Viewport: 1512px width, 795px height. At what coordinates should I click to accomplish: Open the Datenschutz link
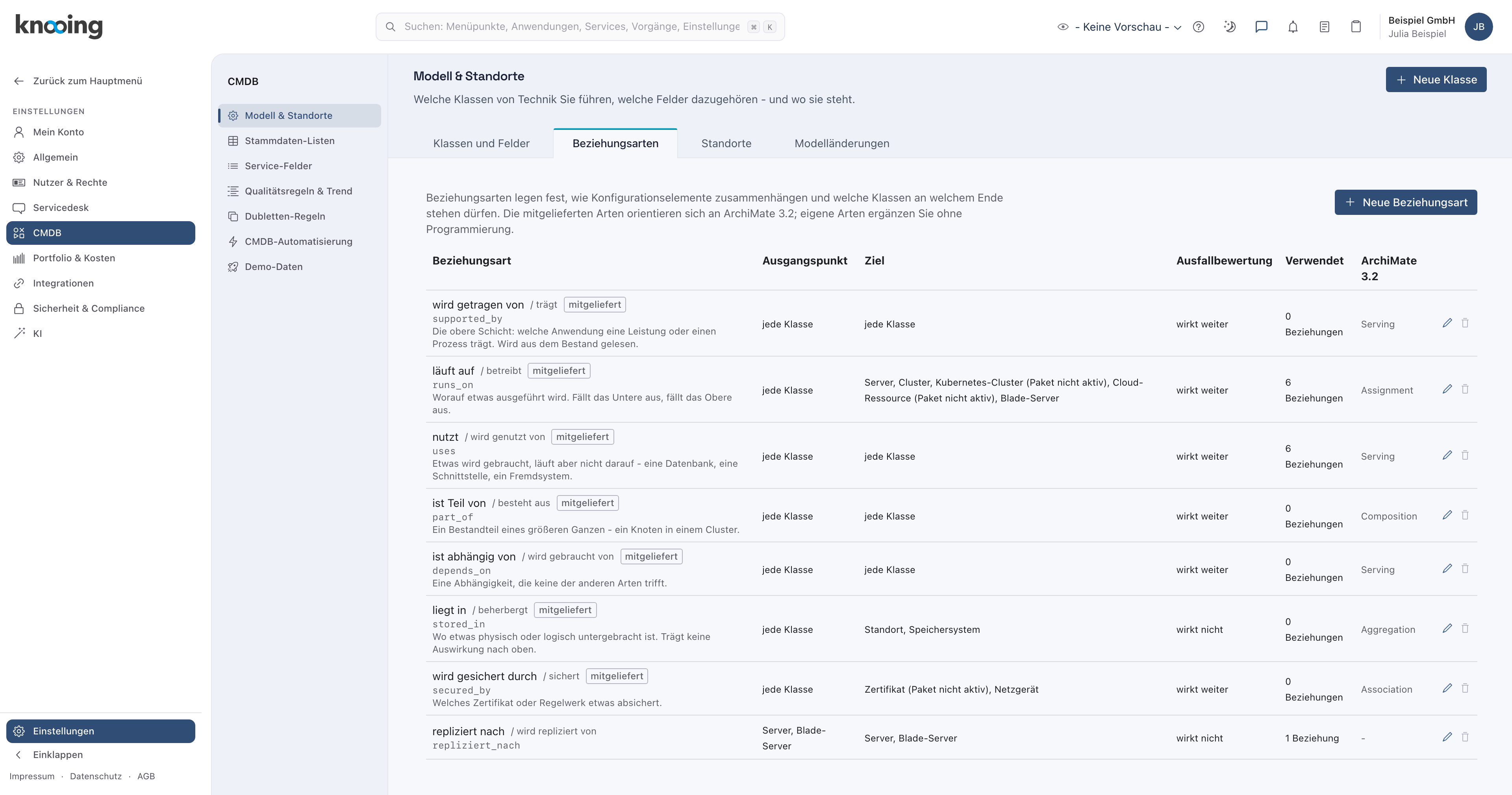click(96, 776)
